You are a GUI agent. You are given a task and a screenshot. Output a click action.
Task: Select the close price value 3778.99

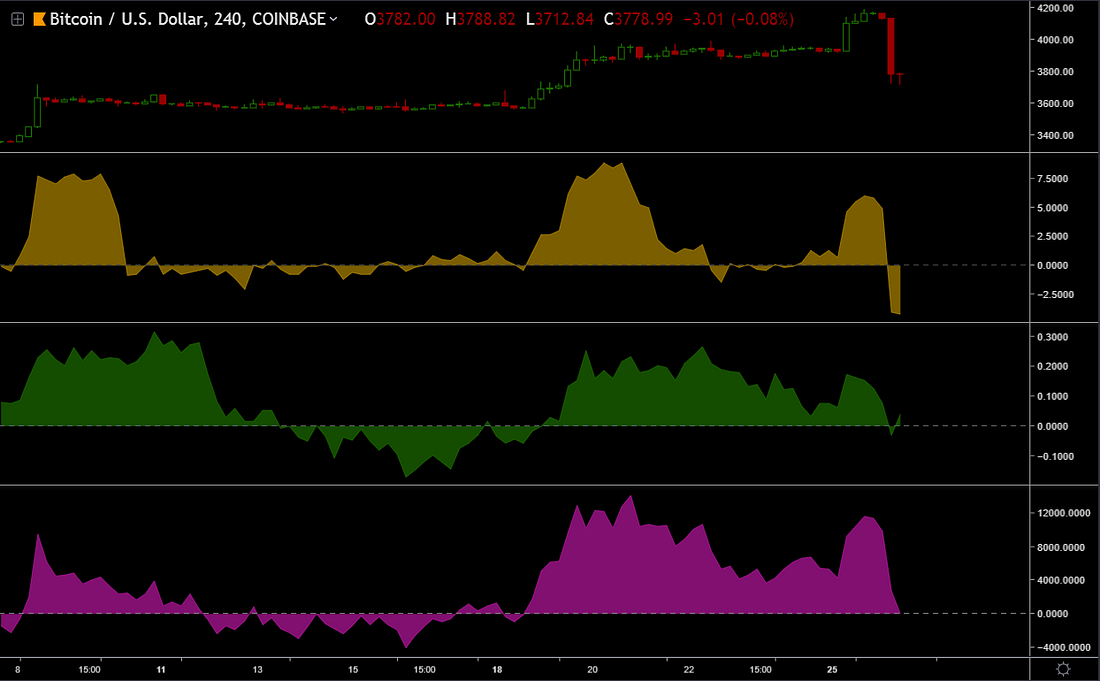(x=643, y=19)
